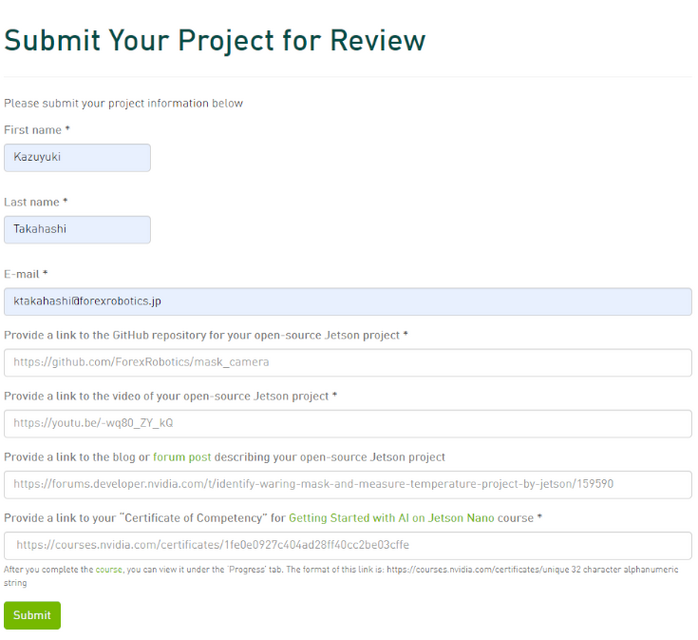Click the Certificate of Competency link field
The height and width of the screenshot is (640, 698).
point(347,546)
